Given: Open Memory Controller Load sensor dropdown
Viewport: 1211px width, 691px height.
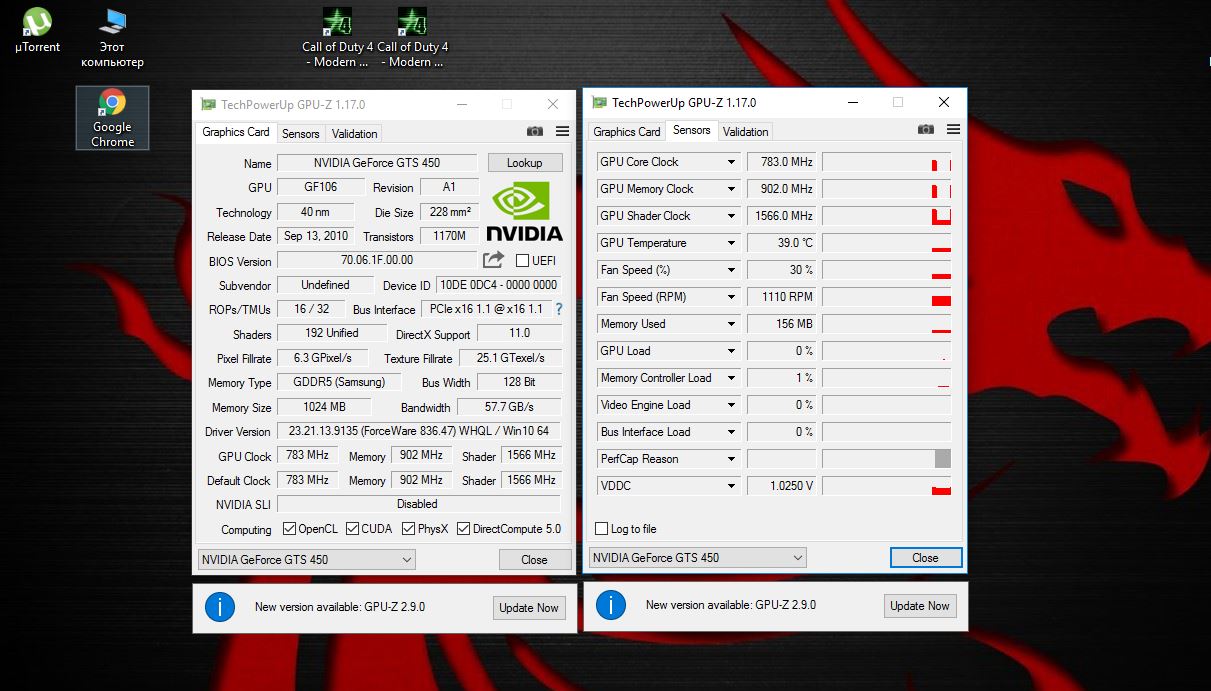Looking at the screenshot, I should (x=731, y=378).
